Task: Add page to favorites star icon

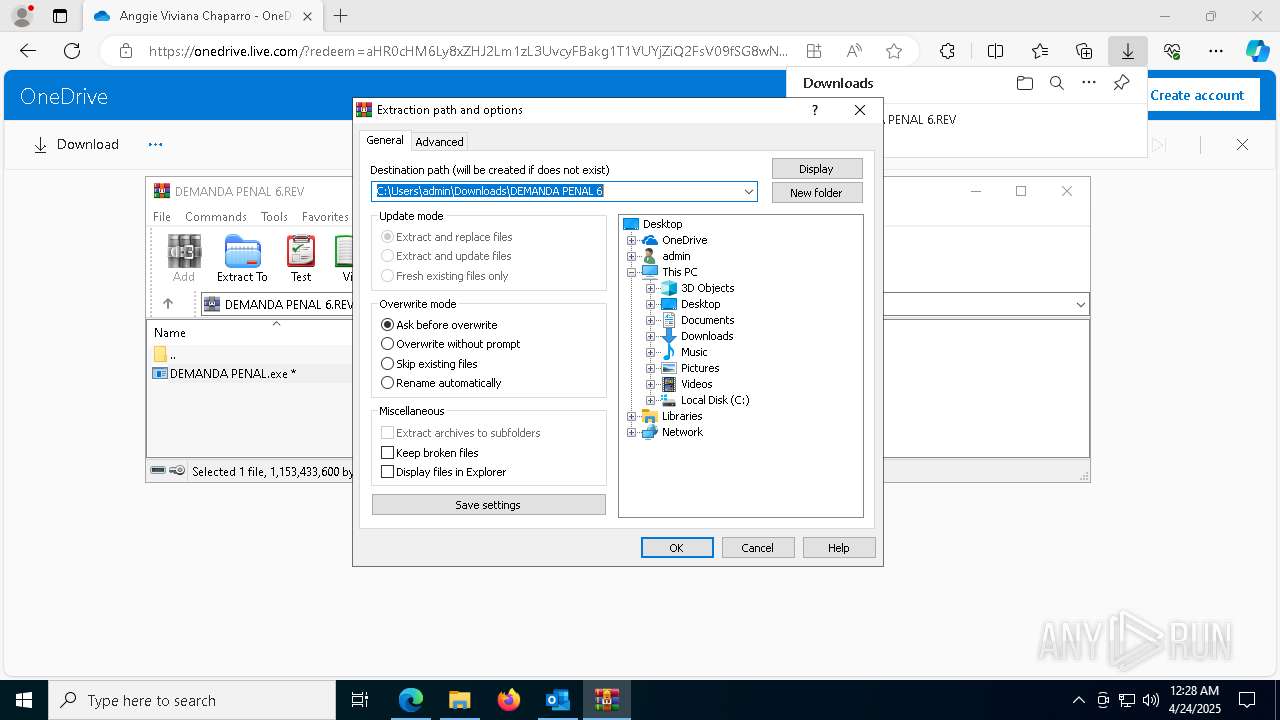Action: [x=894, y=51]
